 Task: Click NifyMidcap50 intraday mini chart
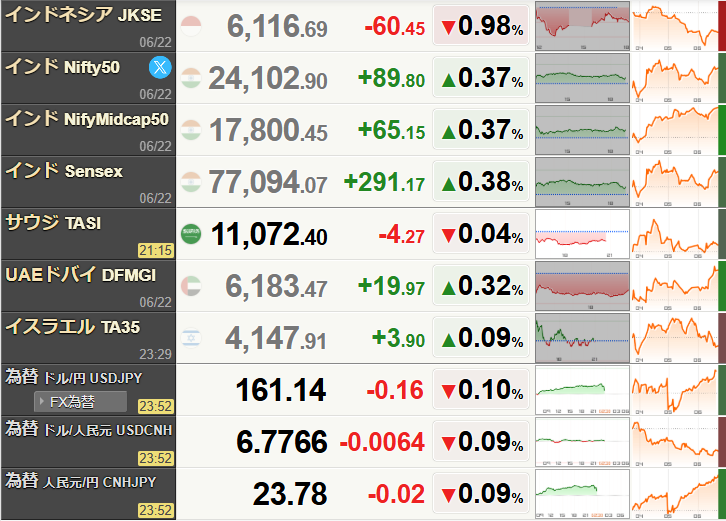582,130
